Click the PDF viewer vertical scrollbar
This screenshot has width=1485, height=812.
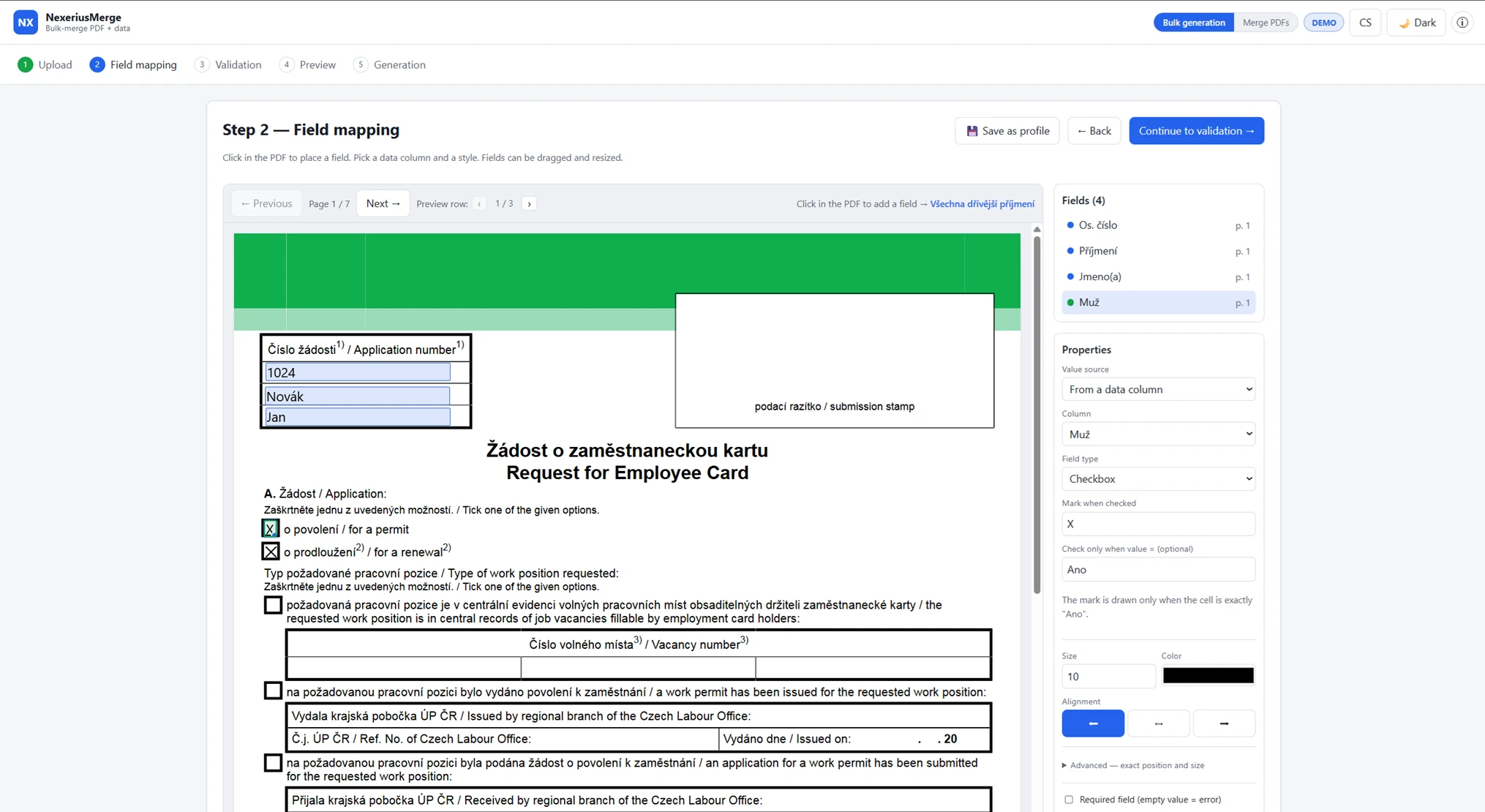[x=1037, y=413]
